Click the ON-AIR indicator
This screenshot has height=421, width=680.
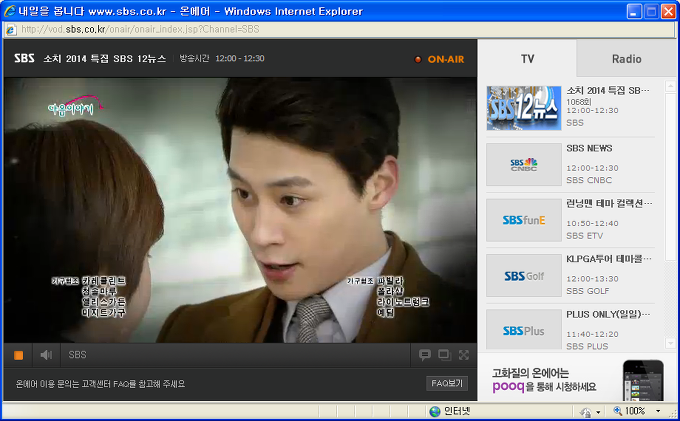[x=440, y=59]
